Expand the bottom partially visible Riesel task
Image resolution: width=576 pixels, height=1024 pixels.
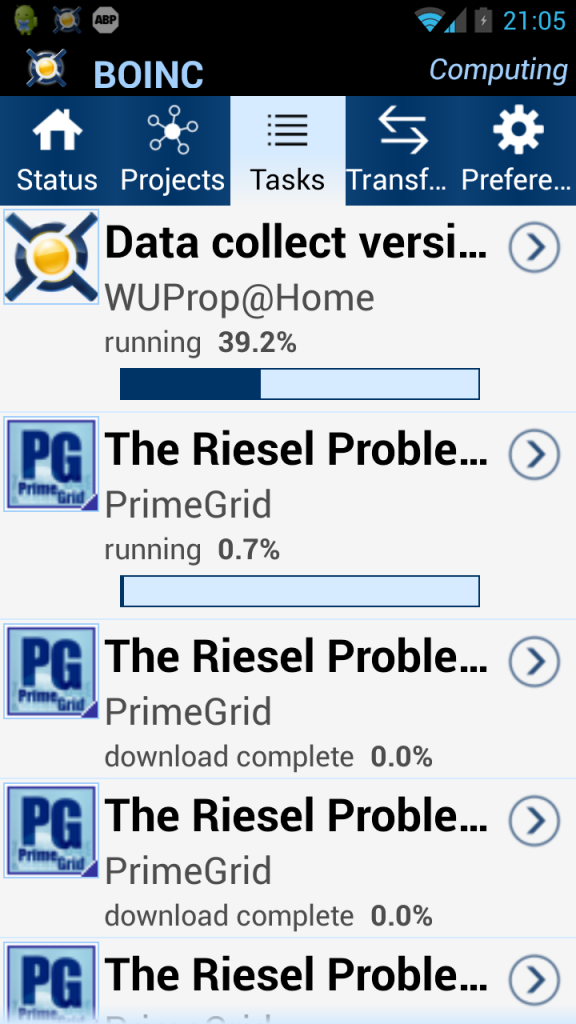click(x=534, y=979)
